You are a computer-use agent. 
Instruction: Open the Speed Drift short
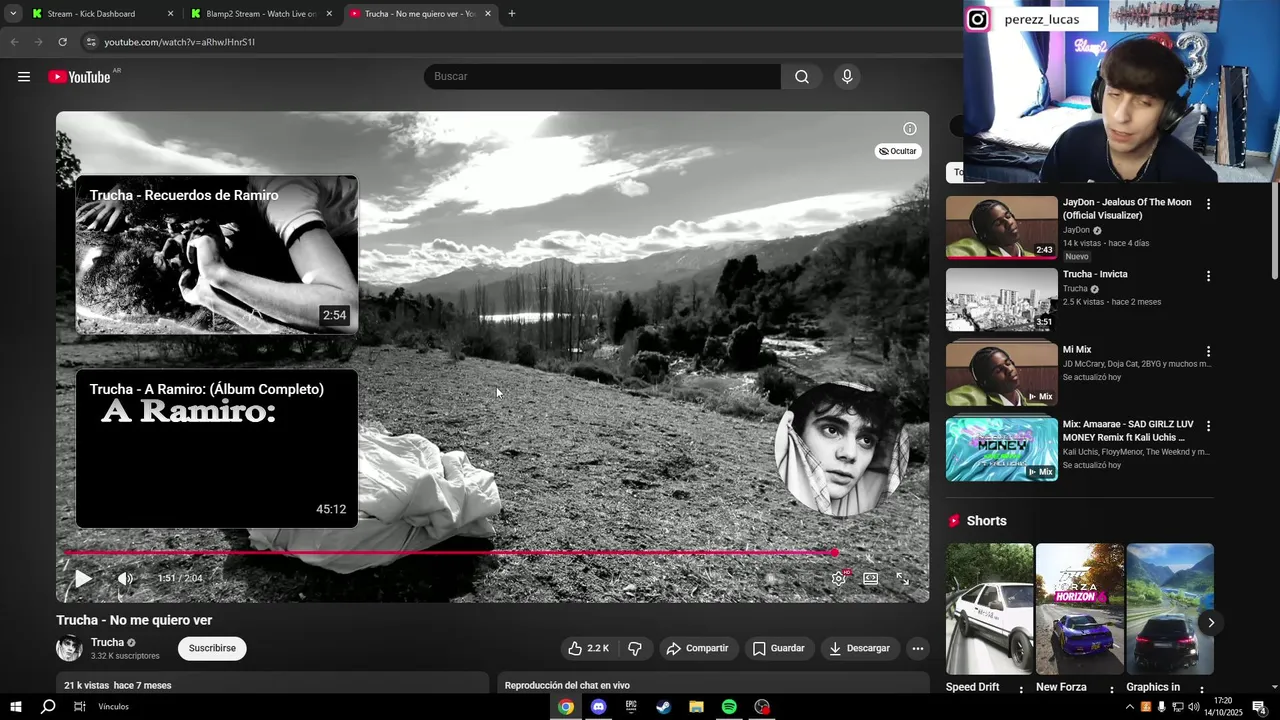[989, 609]
